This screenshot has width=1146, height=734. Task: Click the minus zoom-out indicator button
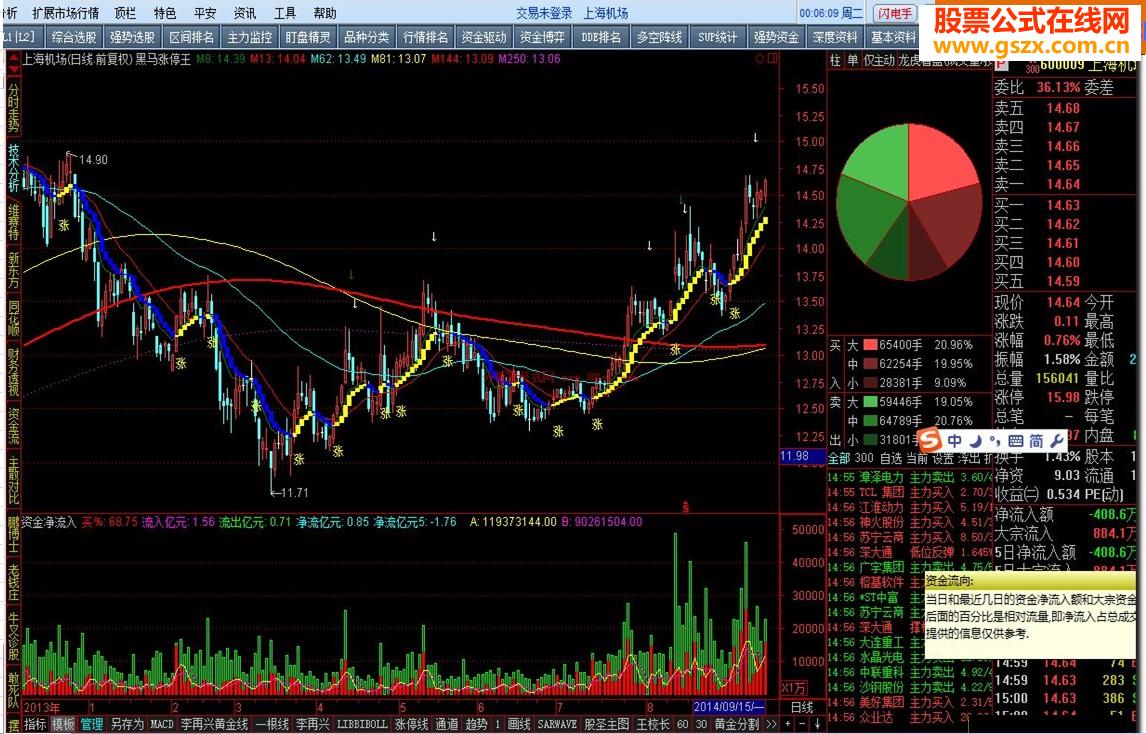tap(802, 724)
